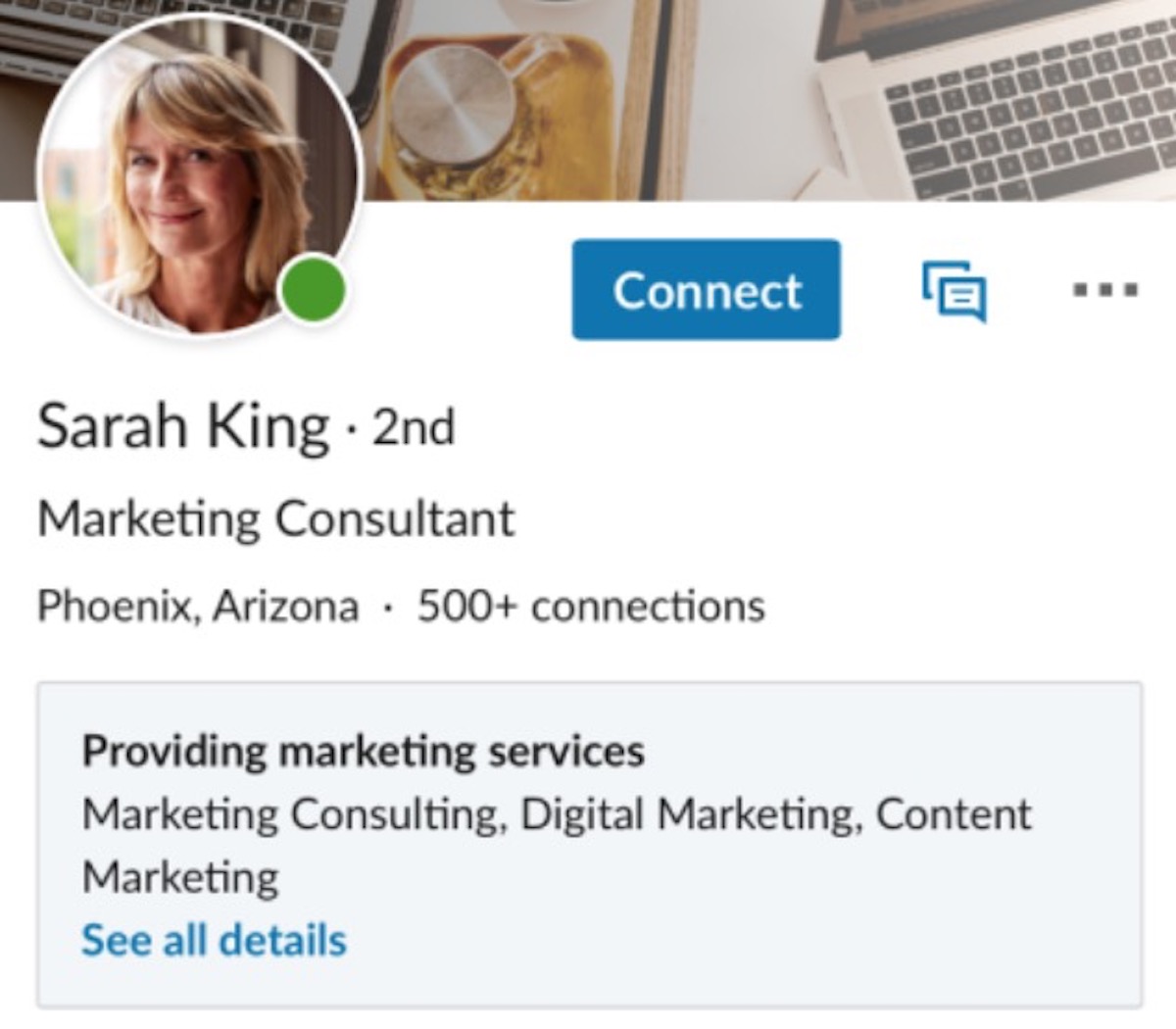
Task: Click the cover banner image
Action: coord(588,98)
